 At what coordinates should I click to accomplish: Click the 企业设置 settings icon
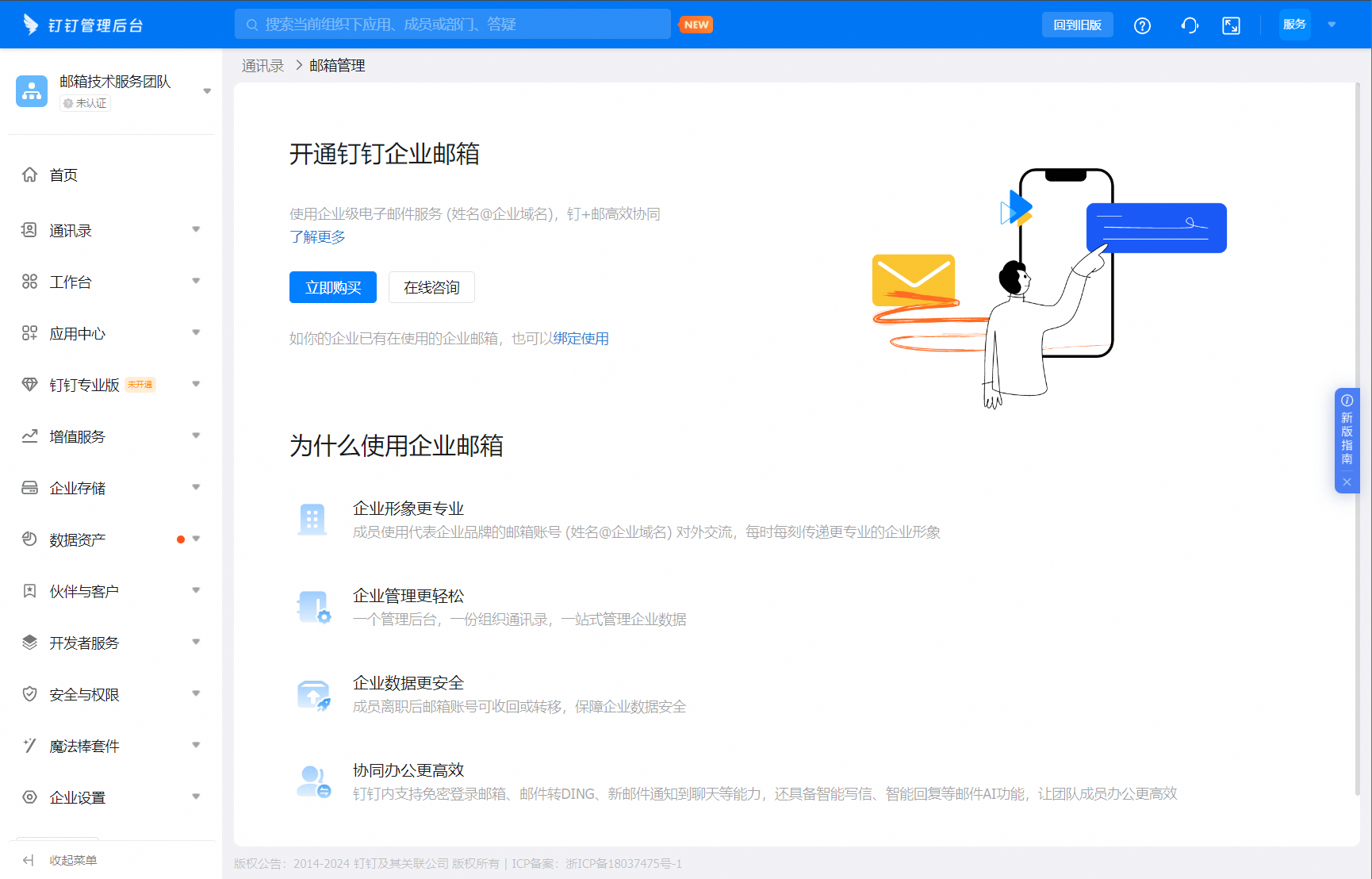pos(29,797)
